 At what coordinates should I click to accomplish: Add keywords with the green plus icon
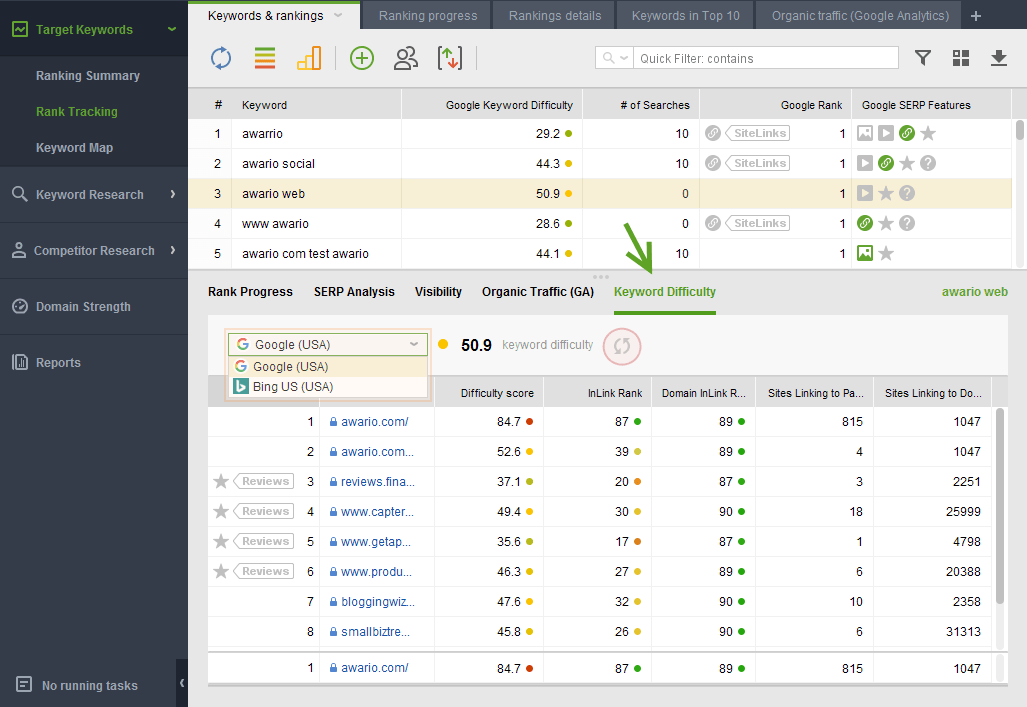point(362,58)
